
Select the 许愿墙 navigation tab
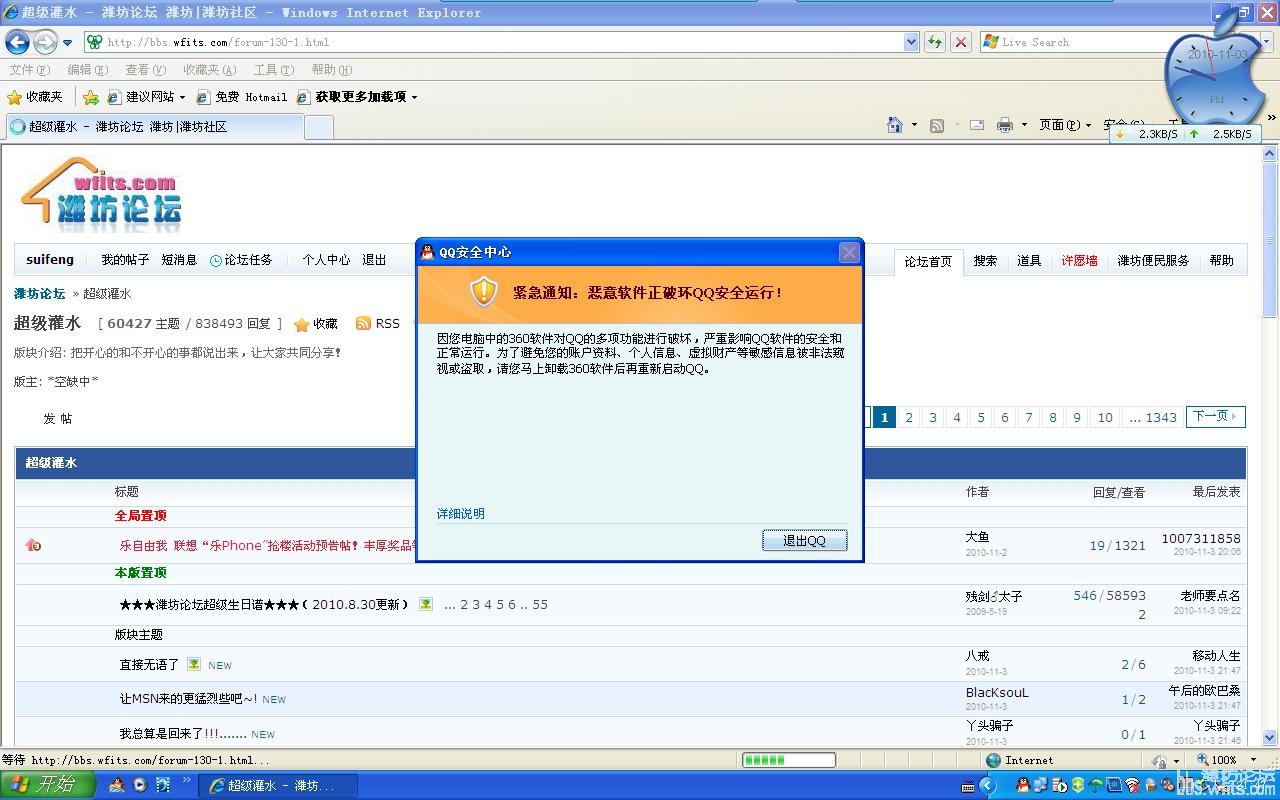point(1079,260)
